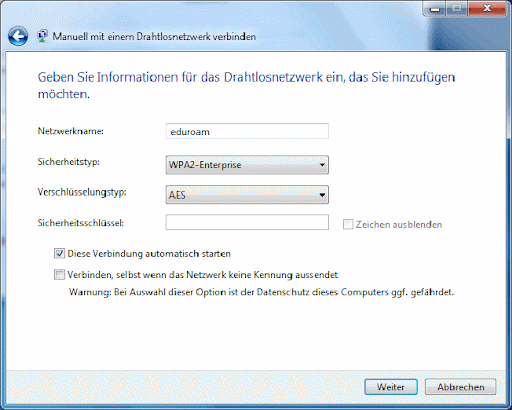Open the Verschlüsselungstyp dropdown showing AES
512x410 pixels.
click(x=247, y=195)
